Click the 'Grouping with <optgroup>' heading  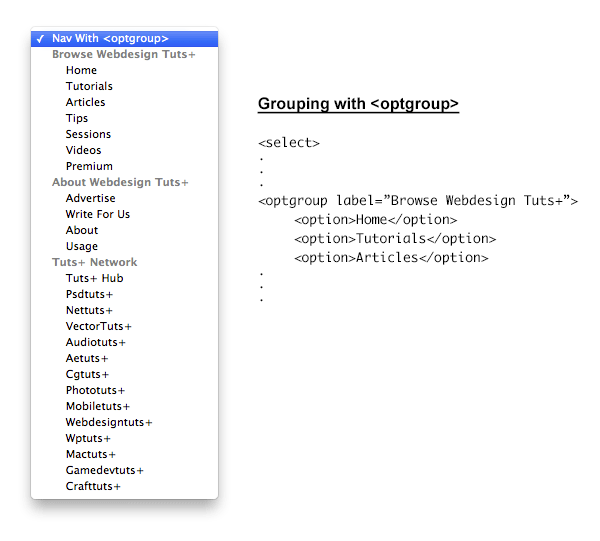click(358, 104)
